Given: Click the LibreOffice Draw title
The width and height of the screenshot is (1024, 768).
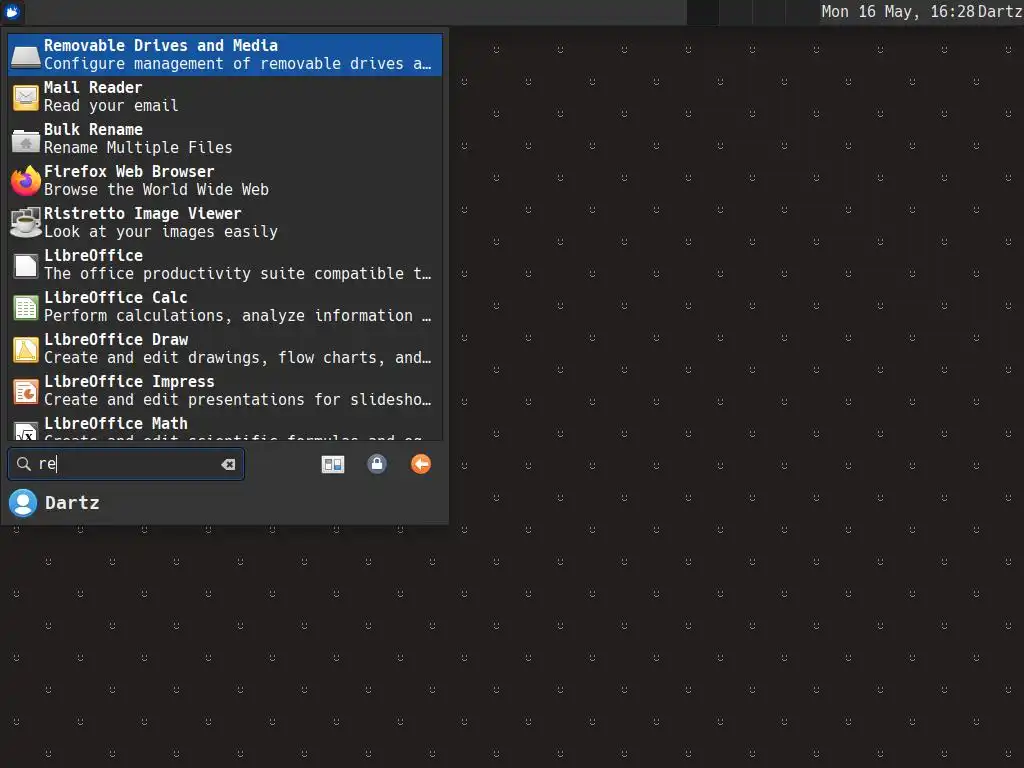Looking at the screenshot, I should coord(116,340).
